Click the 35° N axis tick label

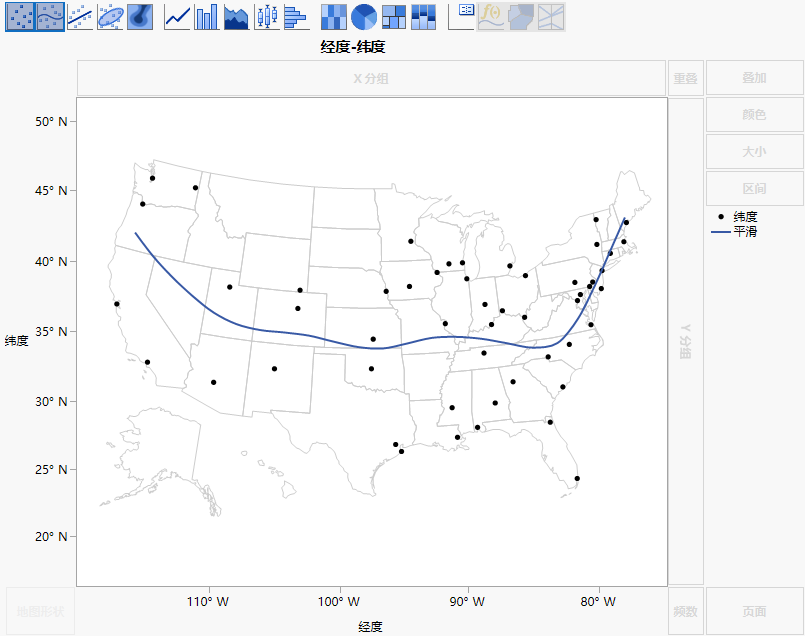[x=51, y=332]
